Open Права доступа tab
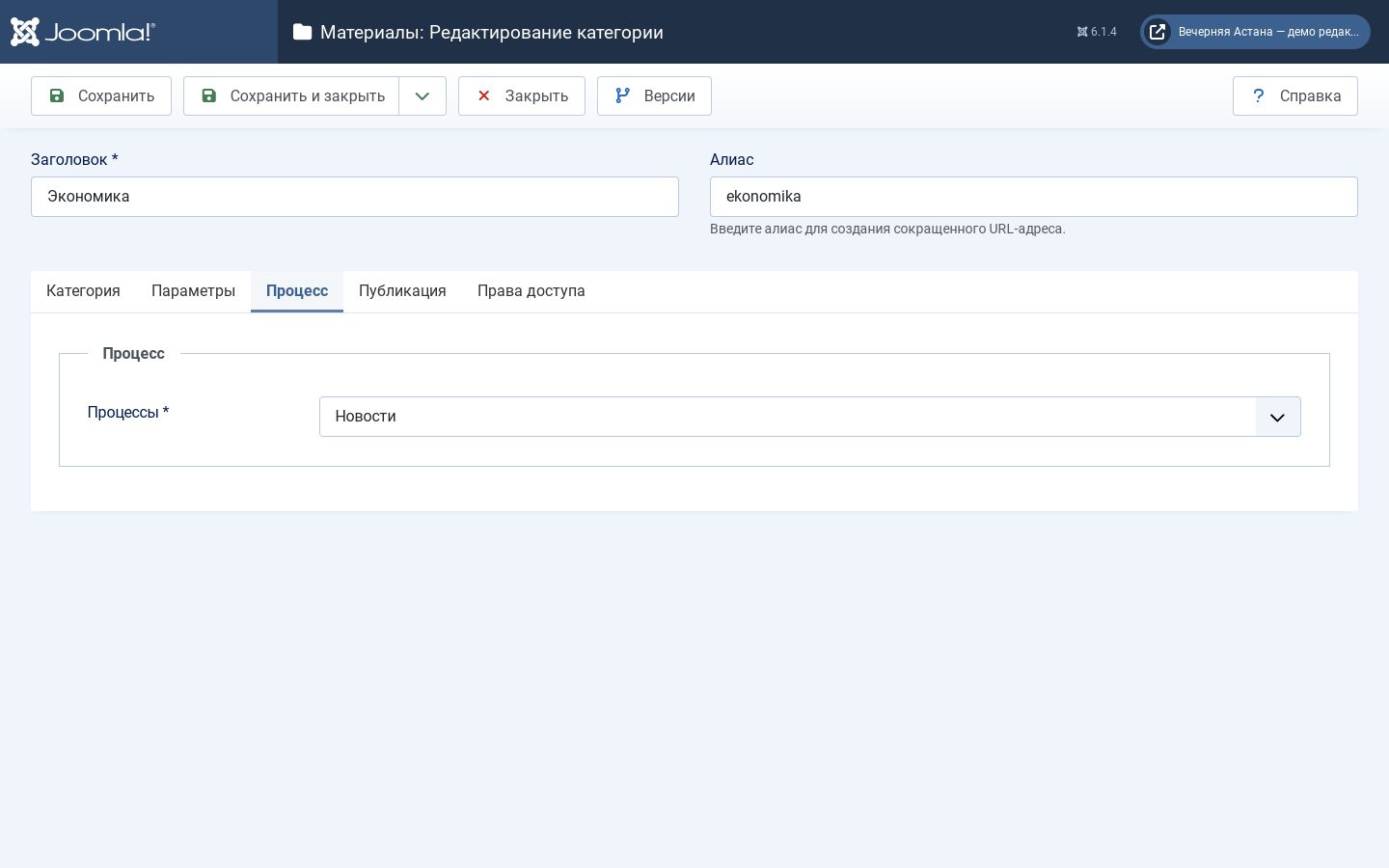This screenshot has width=1389, height=868. coord(531,291)
